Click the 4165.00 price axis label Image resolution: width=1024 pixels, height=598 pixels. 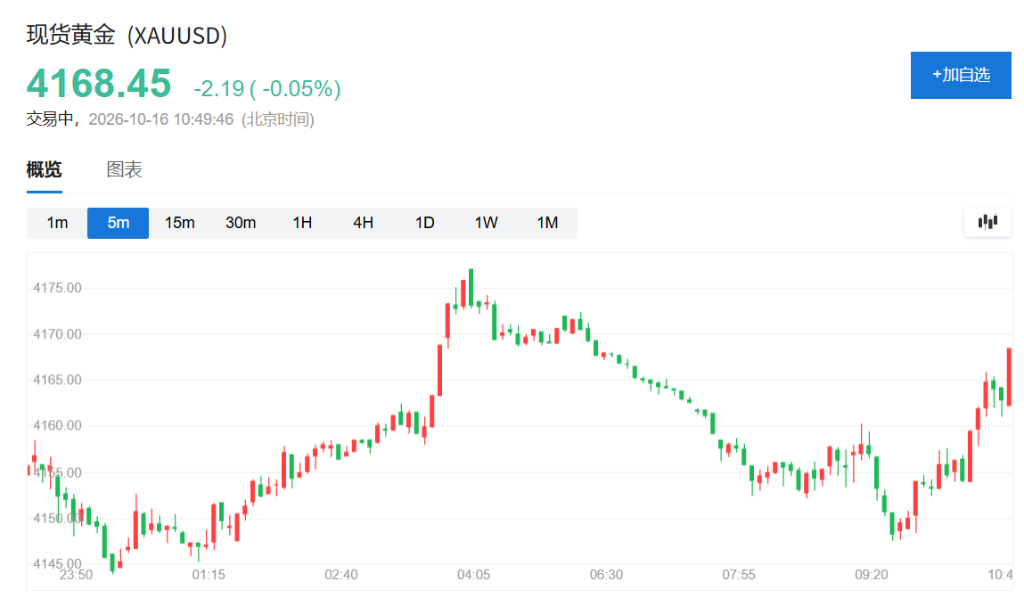click(x=57, y=380)
